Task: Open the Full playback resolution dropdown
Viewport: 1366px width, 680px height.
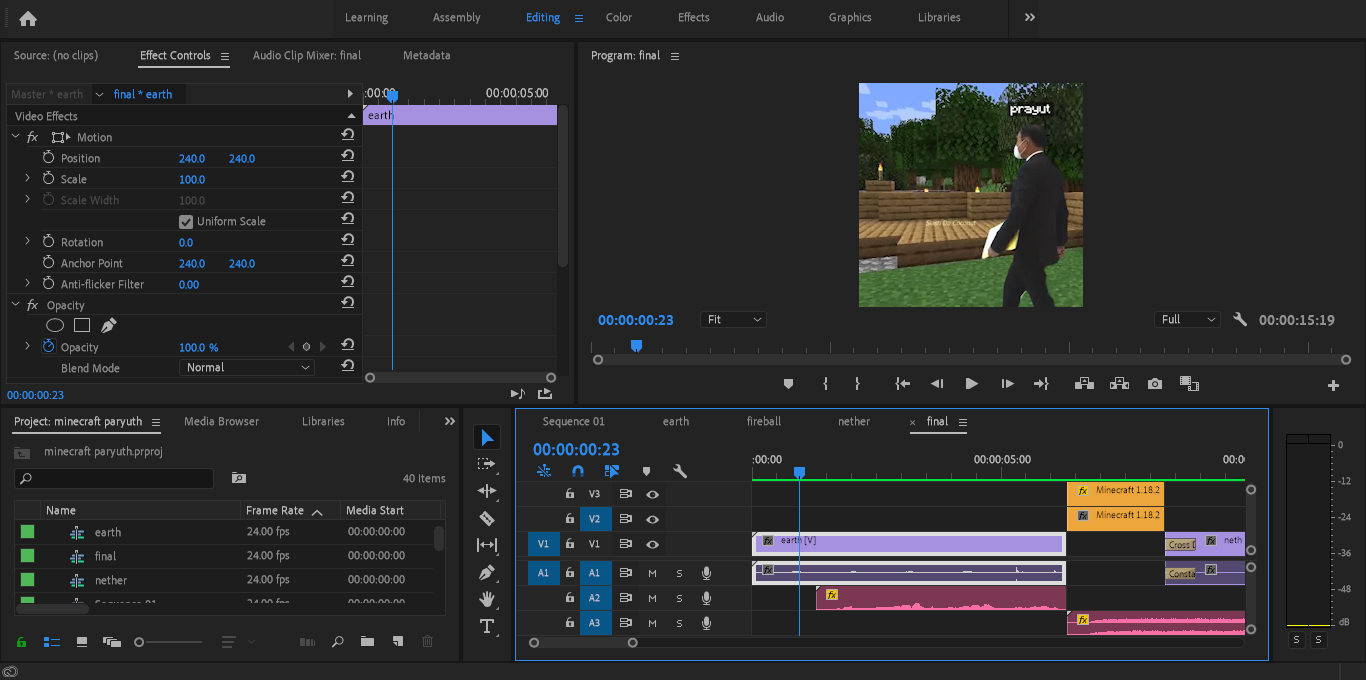Action: (1187, 320)
